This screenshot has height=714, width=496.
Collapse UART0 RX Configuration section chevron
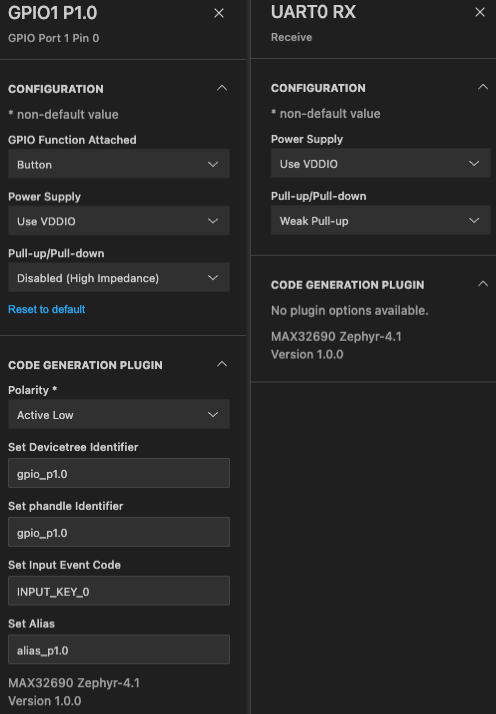[x=483, y=87]
